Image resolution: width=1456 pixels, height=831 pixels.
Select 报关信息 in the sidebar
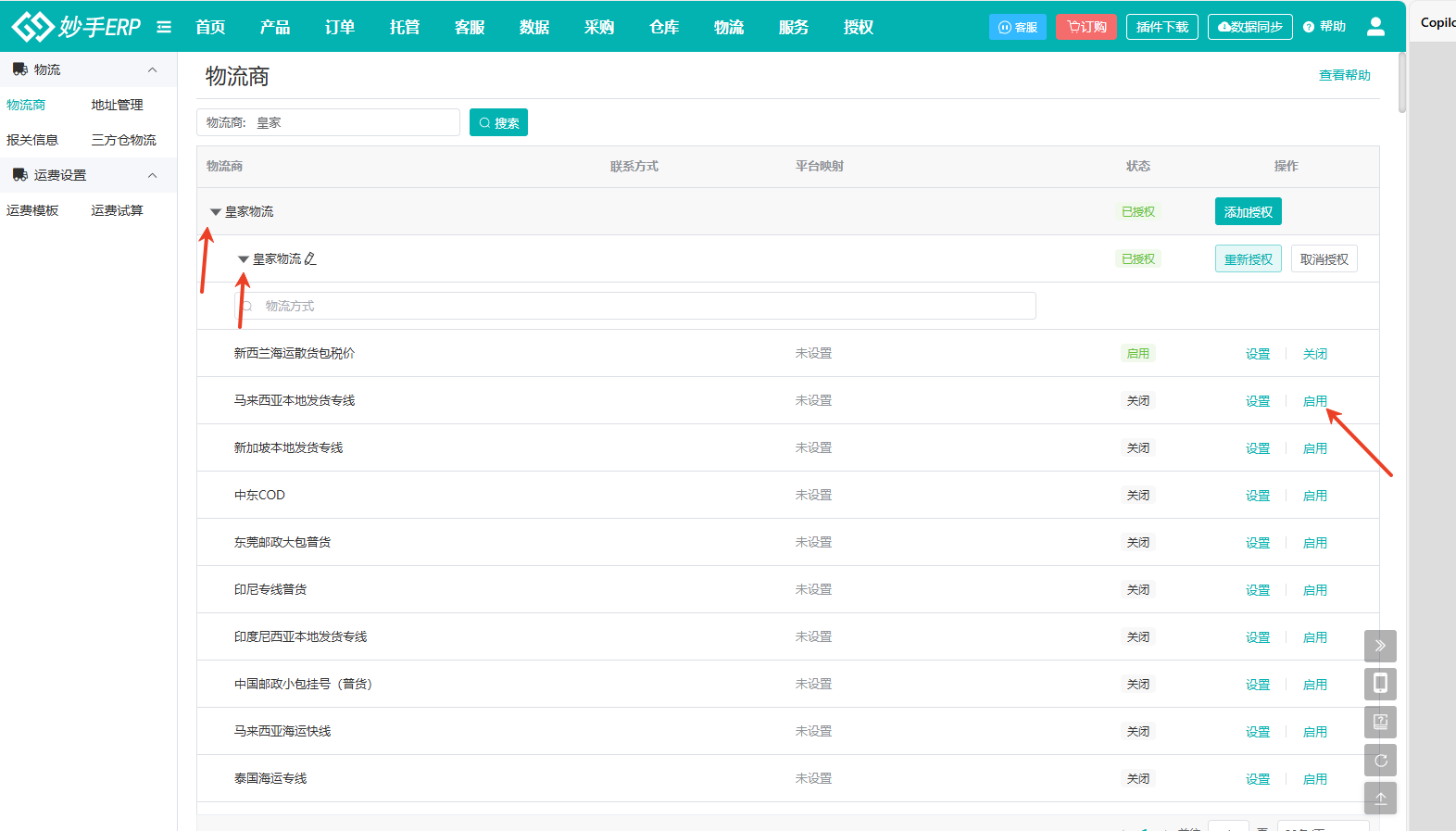tap(32, 140)
